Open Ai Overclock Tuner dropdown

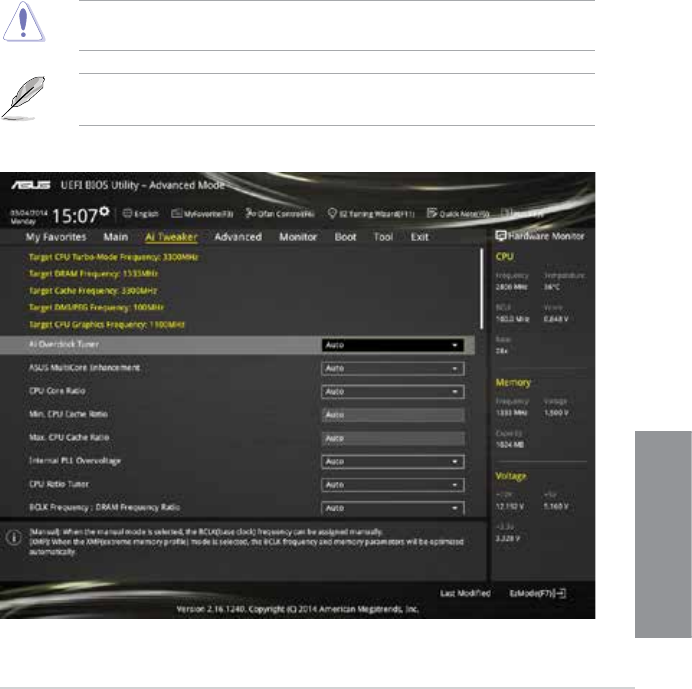[x=393, y=345]
